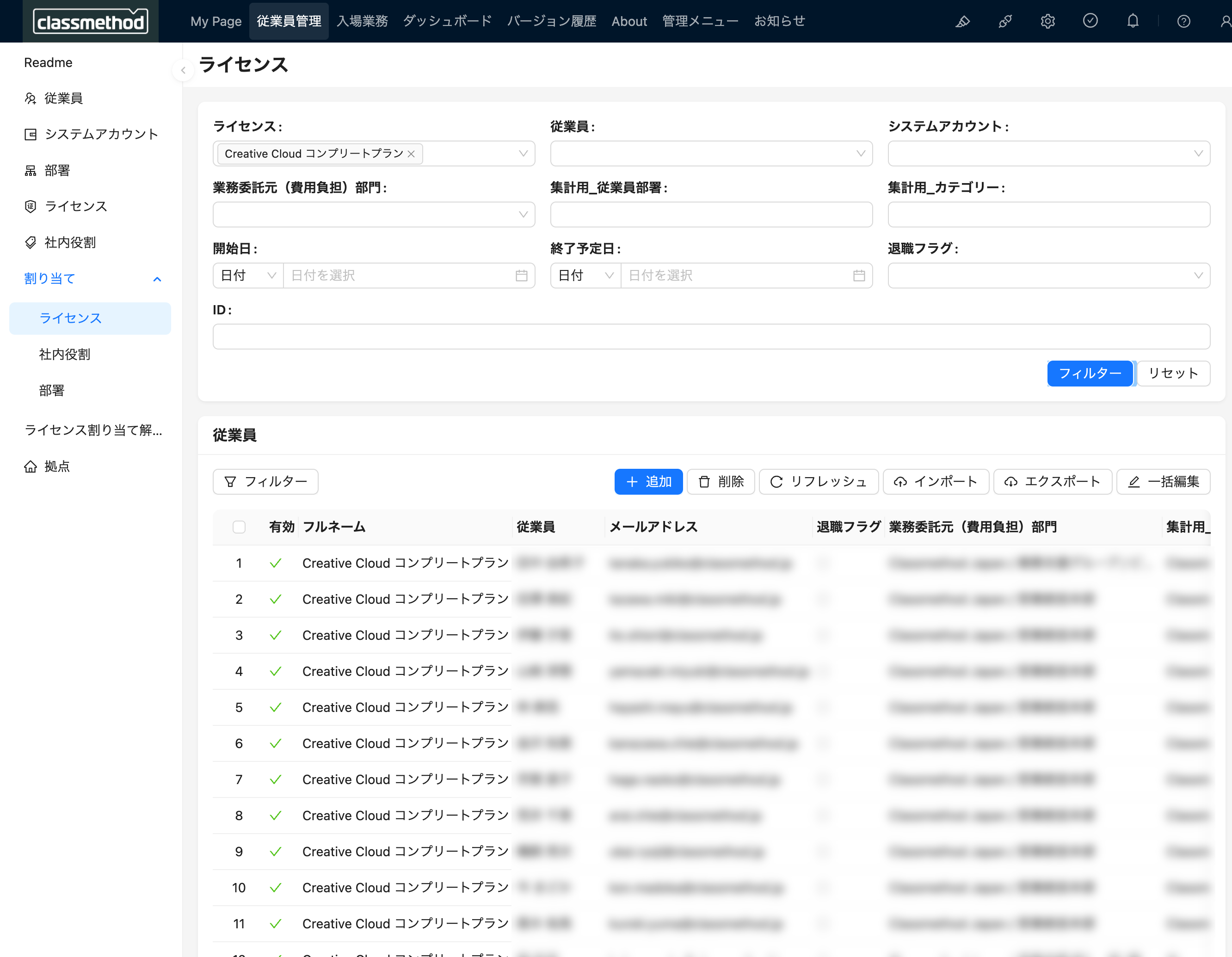The image size is (1232, 957).
Task: Expand the 従業員 filter dropdown
Action: 711,153
